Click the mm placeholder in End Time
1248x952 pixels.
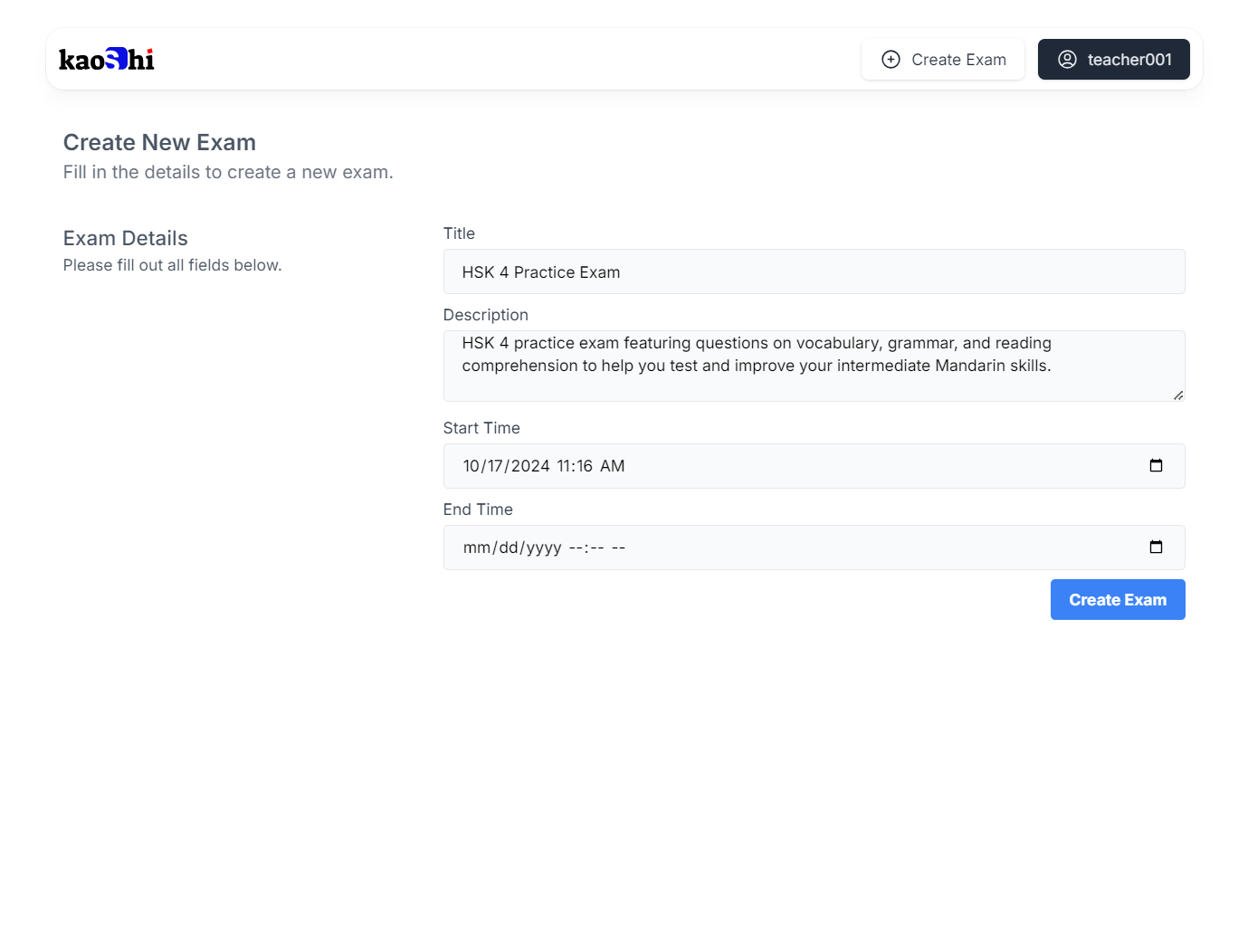[476, 547]
